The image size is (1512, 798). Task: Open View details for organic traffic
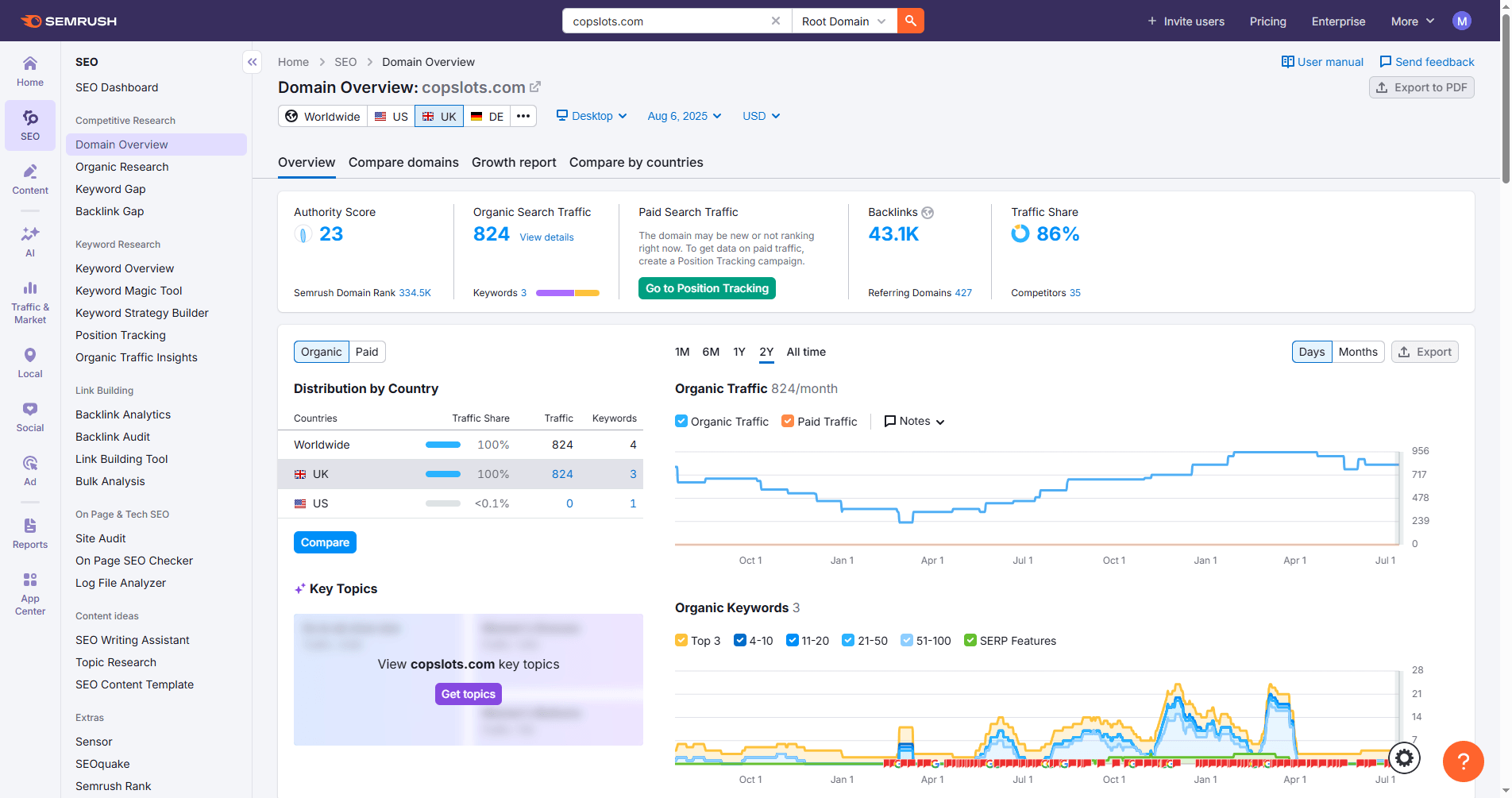546,237
